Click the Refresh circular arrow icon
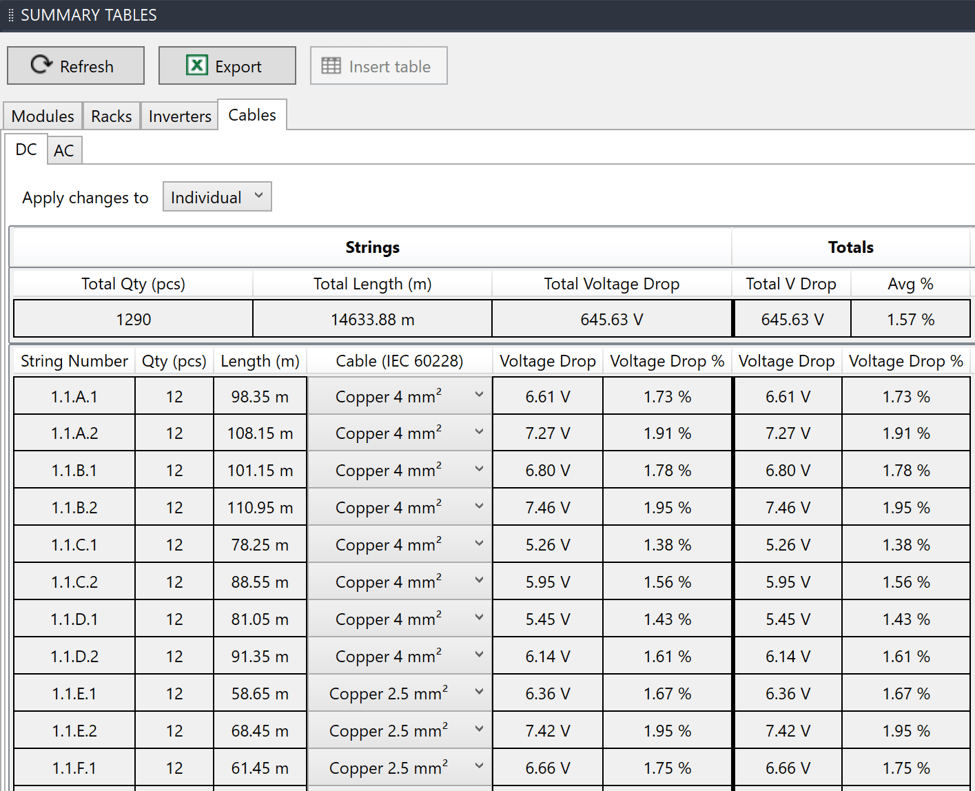 coord(41,65)
